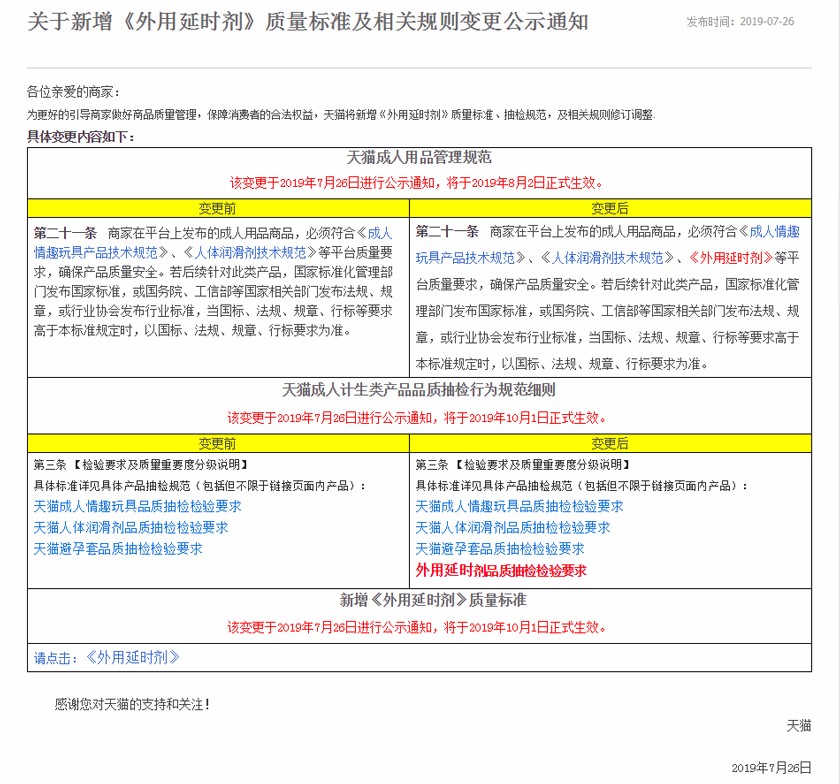
Task: Click 《外用延时剂》 link after 请点击
Action: [130, 657]
